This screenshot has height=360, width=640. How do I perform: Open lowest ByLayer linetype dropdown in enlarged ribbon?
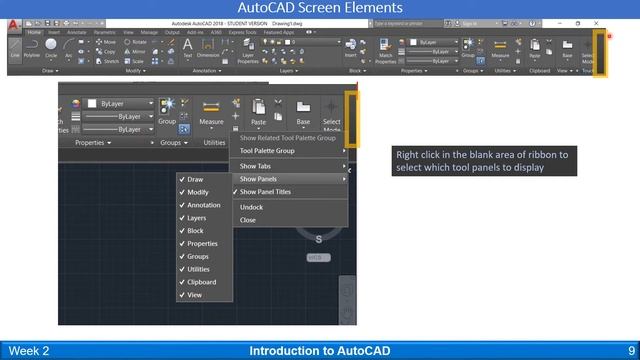coord(151,129)
